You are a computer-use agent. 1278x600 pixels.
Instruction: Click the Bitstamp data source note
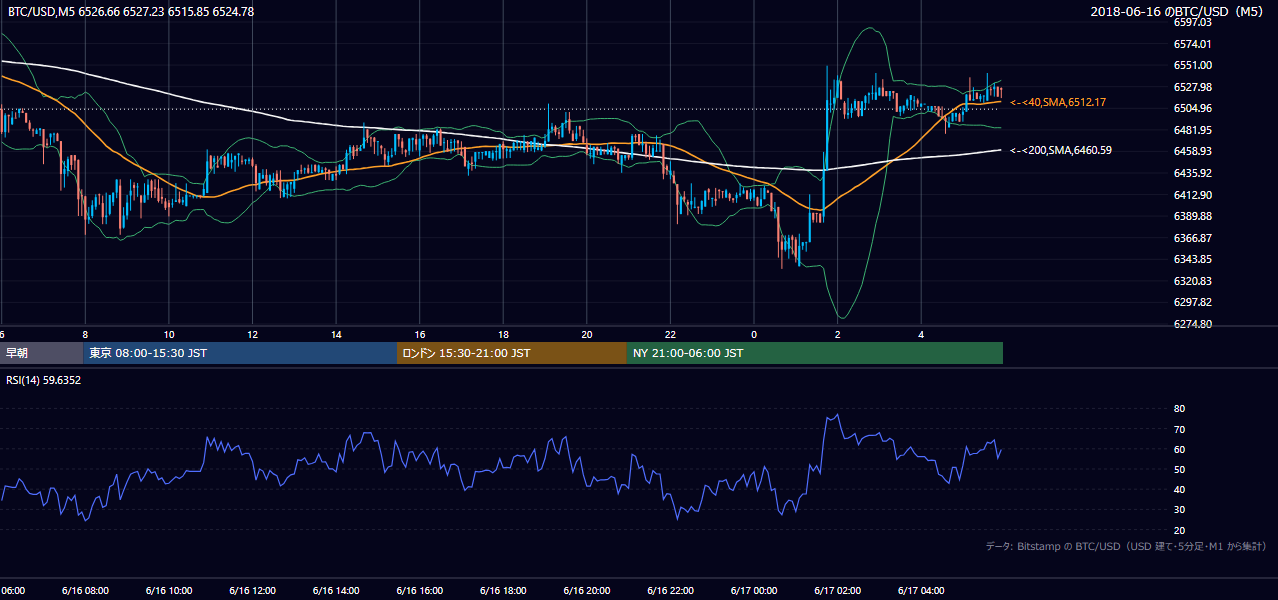point(1126,546)
